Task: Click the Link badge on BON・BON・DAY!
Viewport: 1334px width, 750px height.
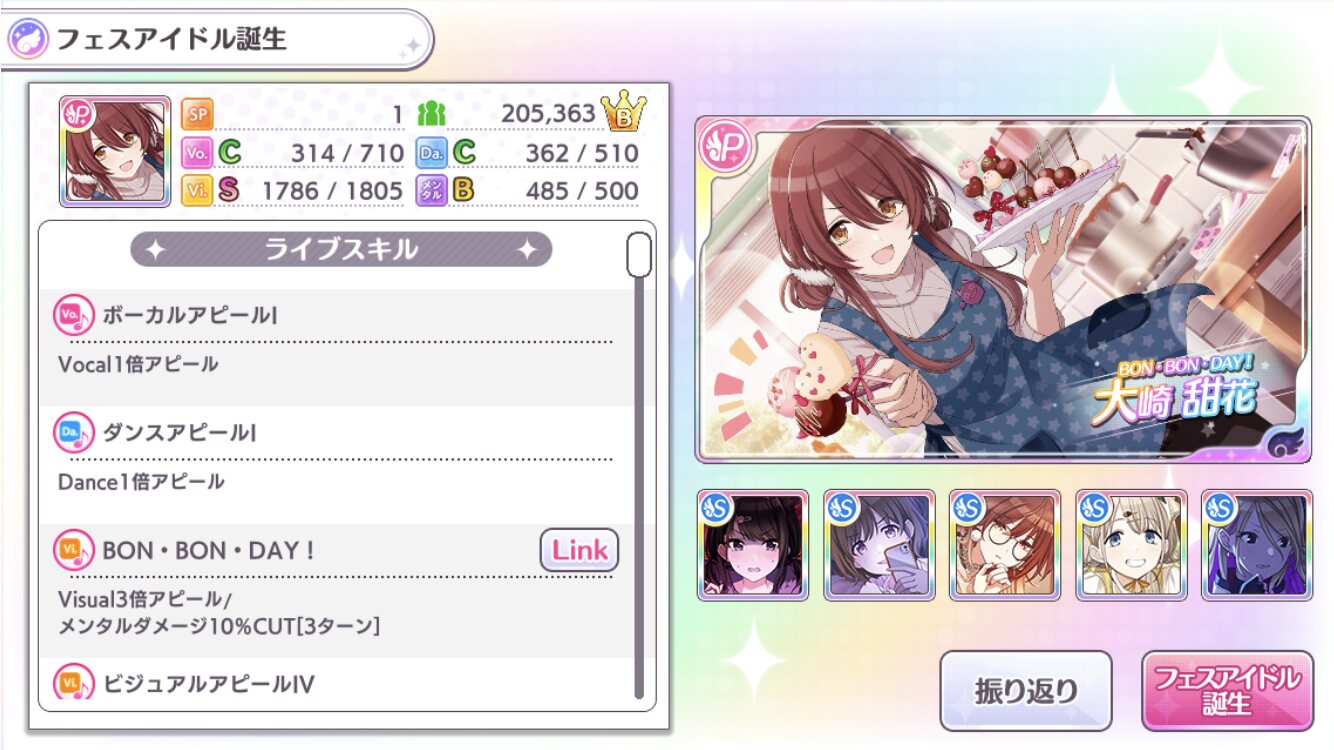Action: pyautogui.click(x=580, y=550)
